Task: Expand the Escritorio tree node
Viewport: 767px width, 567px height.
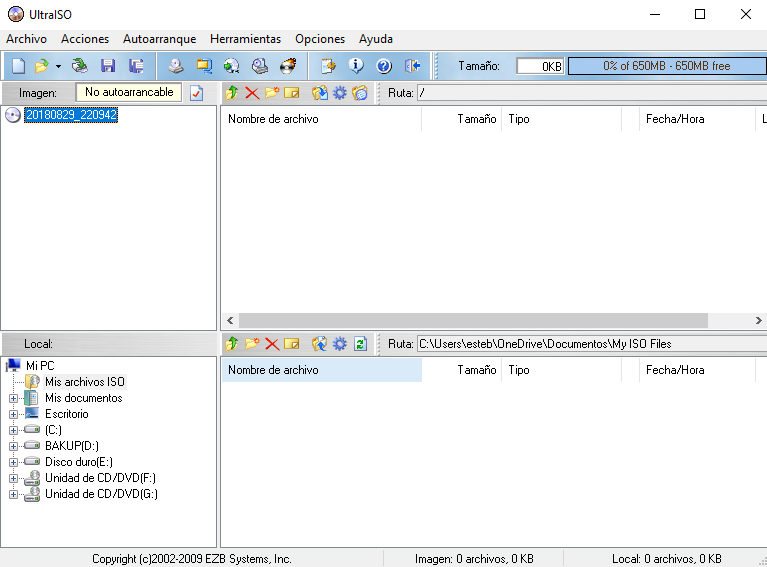Action: [13, 414]
